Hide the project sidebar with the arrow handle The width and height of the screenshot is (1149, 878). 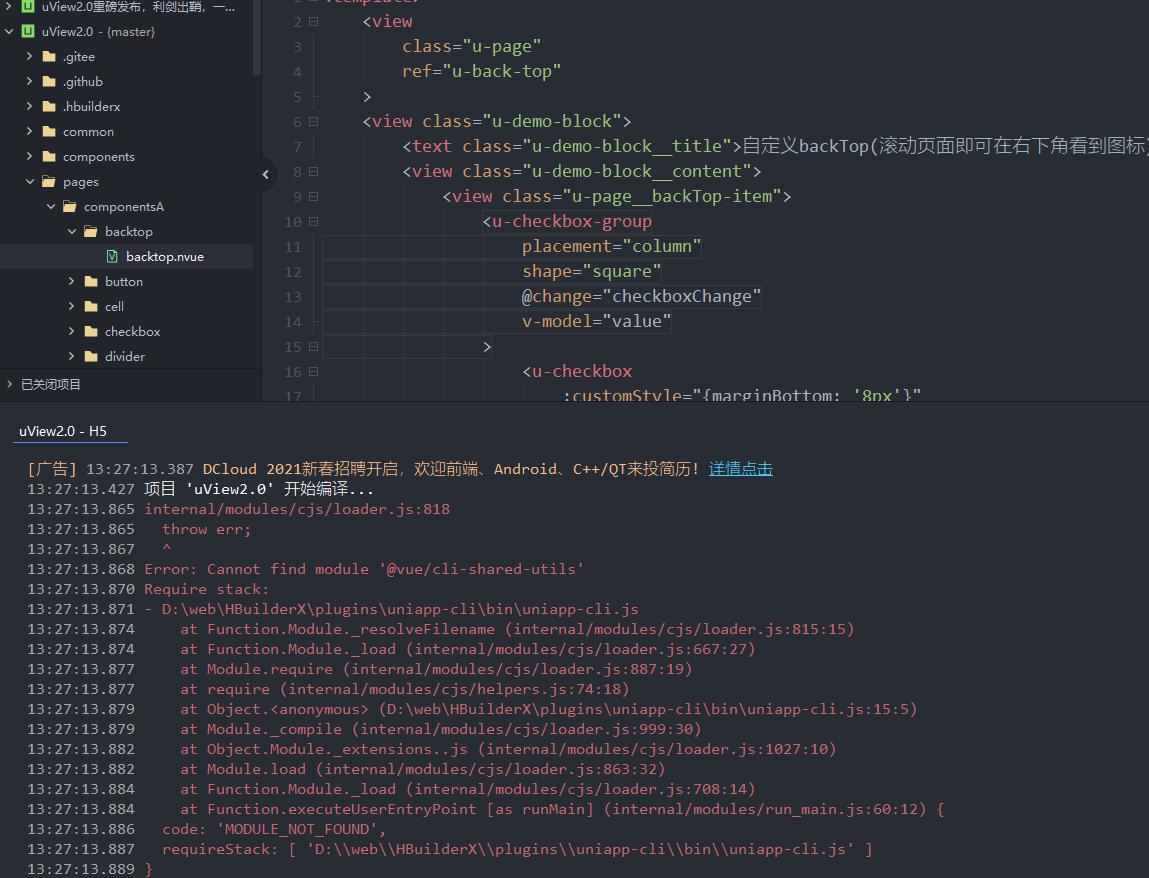pos(266,174)
